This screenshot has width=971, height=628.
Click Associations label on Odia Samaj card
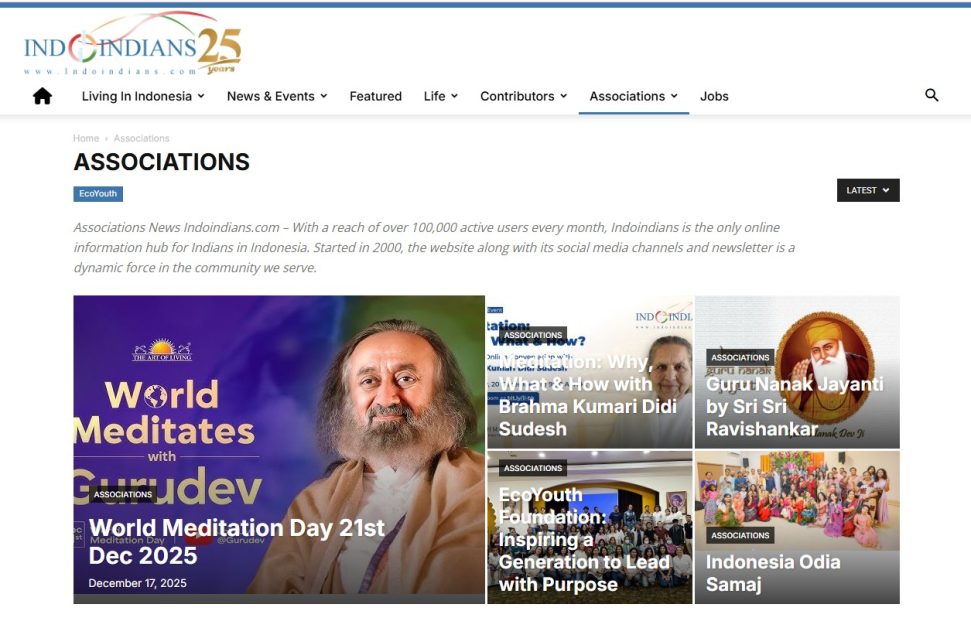(740, 535)
